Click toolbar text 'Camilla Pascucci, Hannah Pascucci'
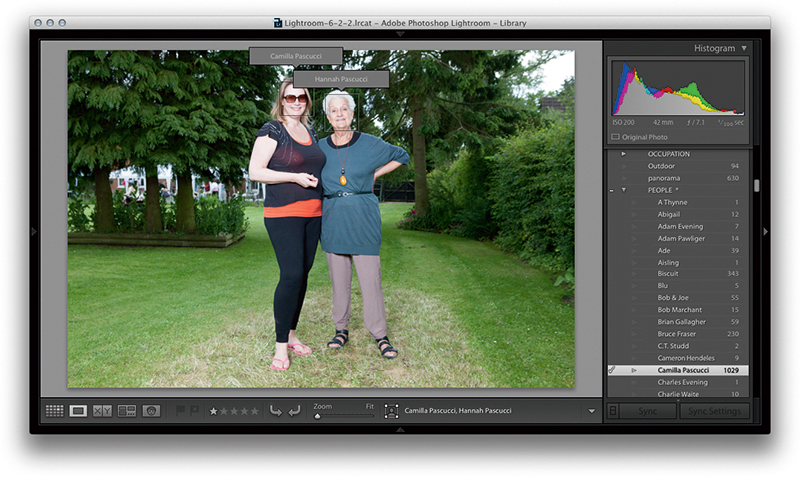 (x=458, y=410)
